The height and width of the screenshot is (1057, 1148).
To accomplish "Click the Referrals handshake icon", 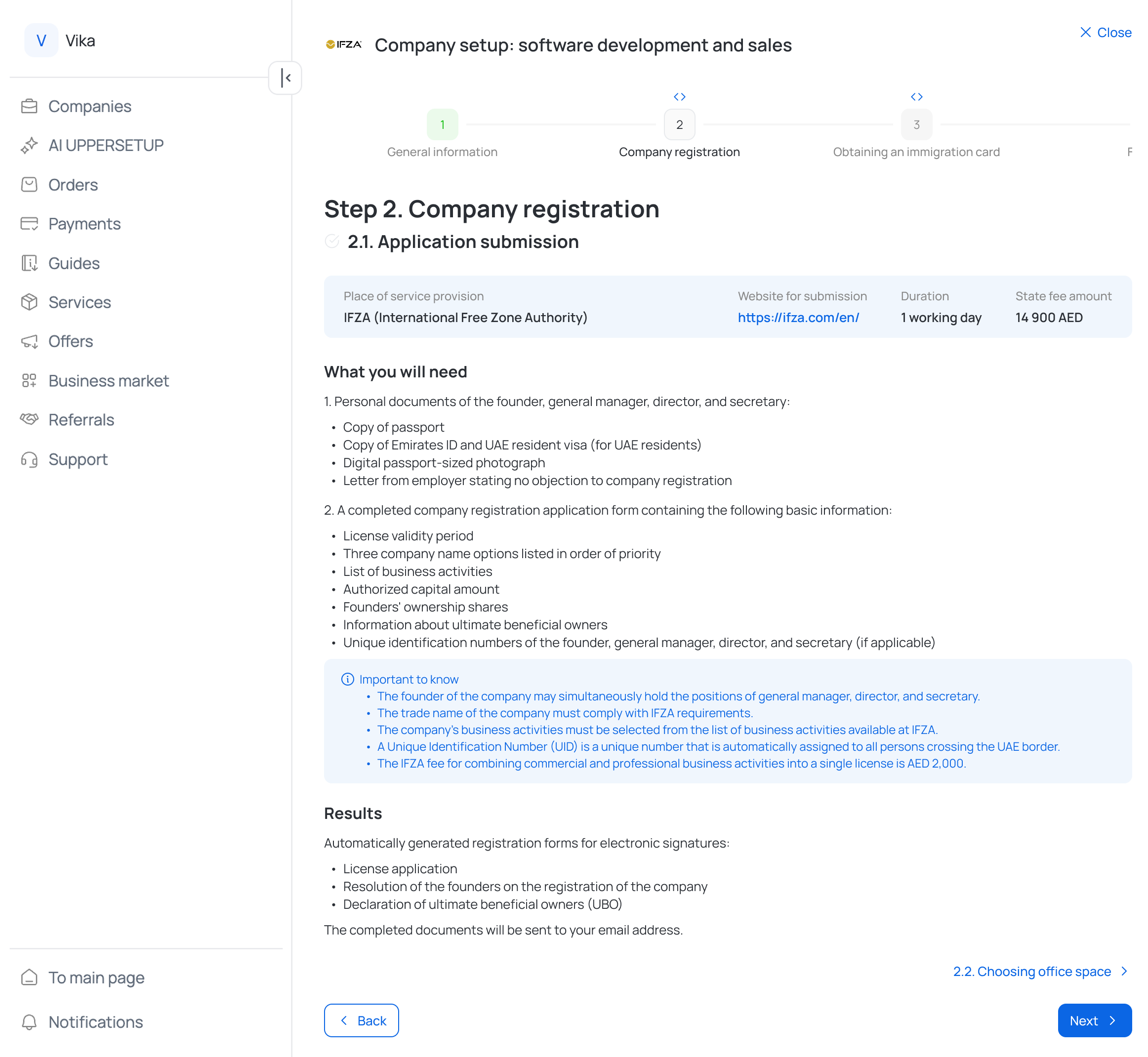I will pyautogui.click(x=29, y=419).
